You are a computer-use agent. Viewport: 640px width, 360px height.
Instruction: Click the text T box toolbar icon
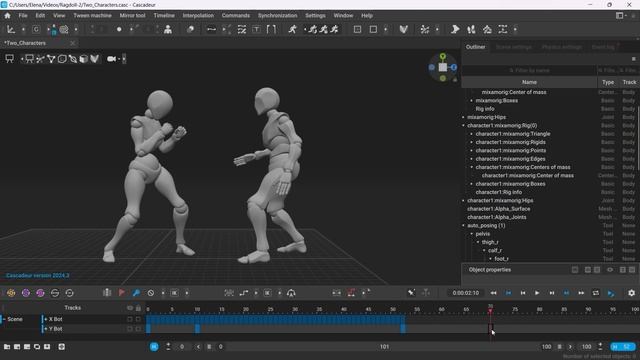pyautogui.click(x=256, y=29)
